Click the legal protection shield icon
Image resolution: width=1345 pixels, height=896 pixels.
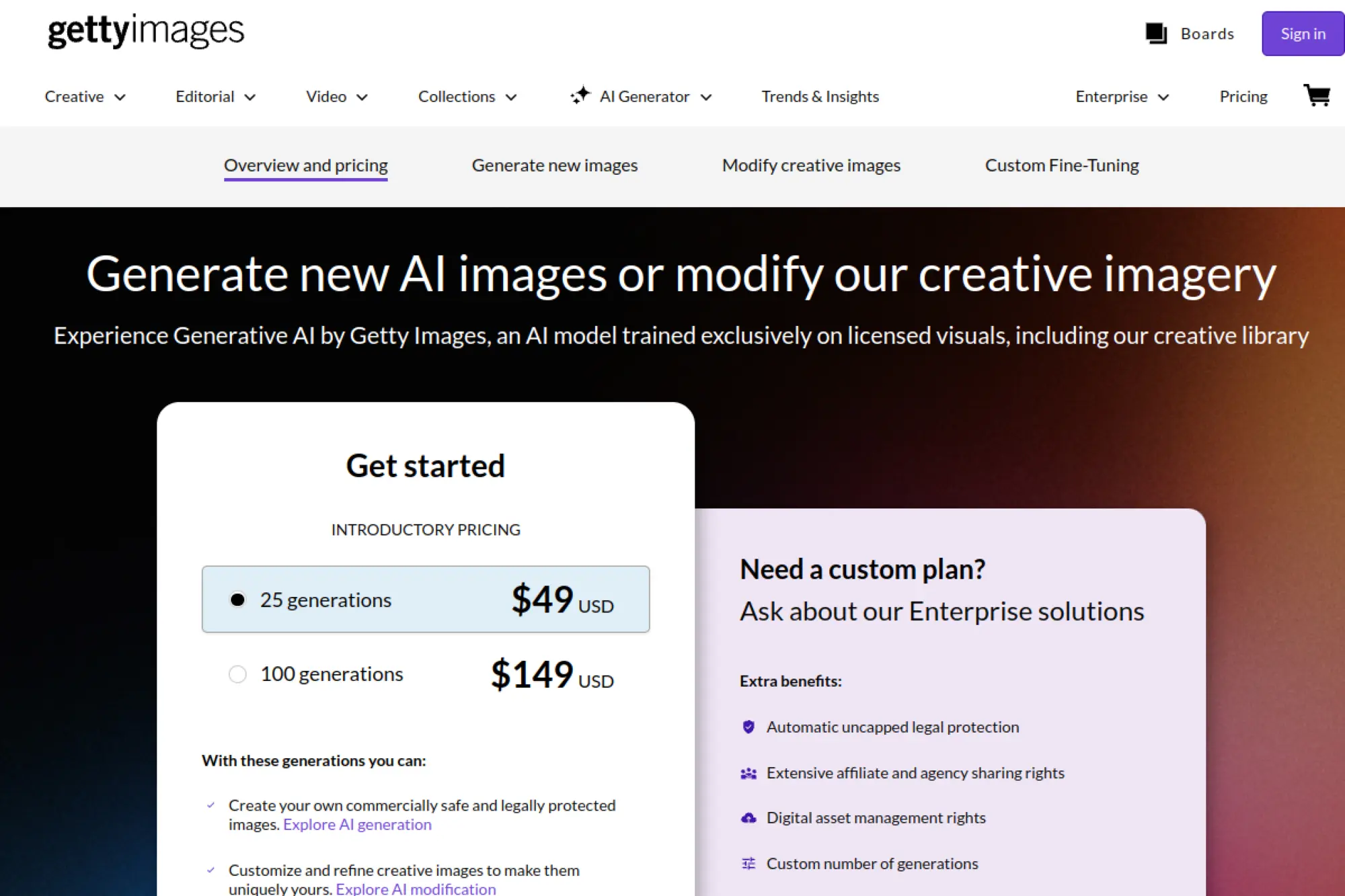pos(747,727)
